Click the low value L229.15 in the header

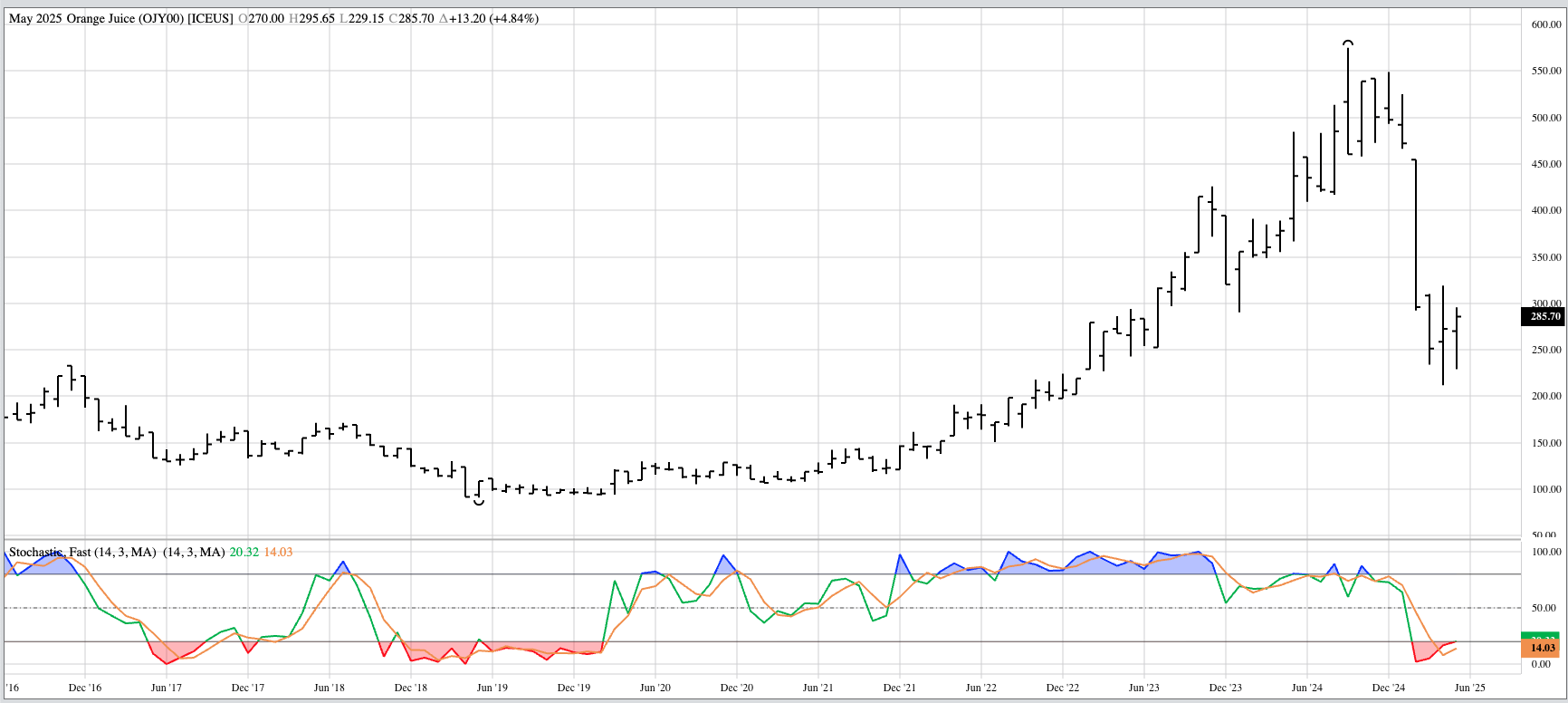point(361,18)
